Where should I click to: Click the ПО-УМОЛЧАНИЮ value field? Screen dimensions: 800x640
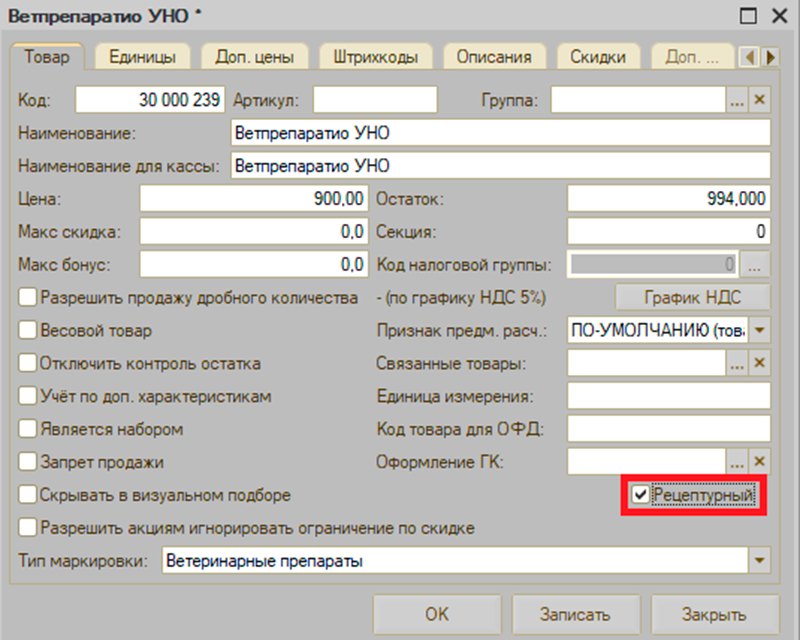pos(658,330)
